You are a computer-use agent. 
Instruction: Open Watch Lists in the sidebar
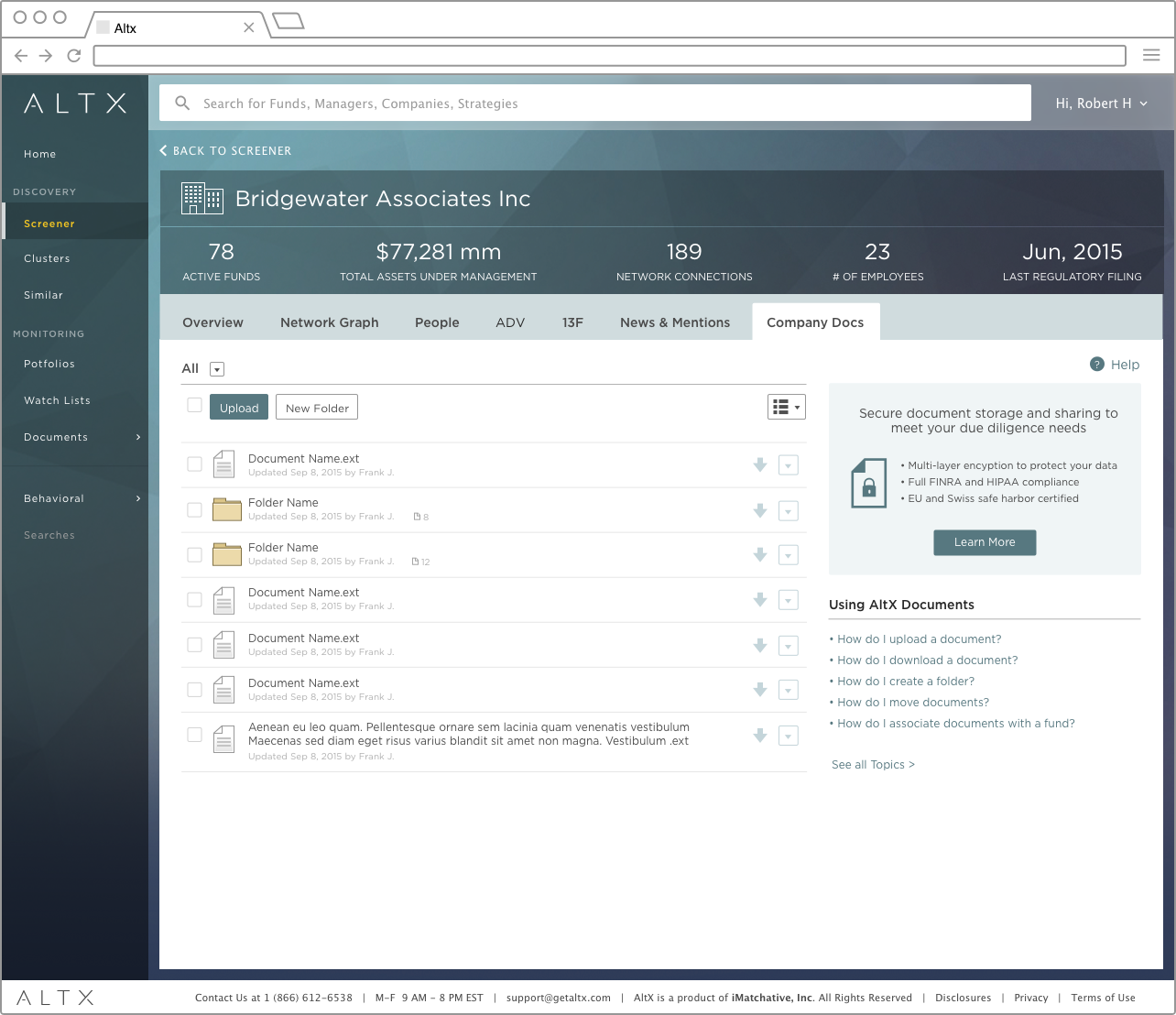pyautogui.click(x=57, y=400)
